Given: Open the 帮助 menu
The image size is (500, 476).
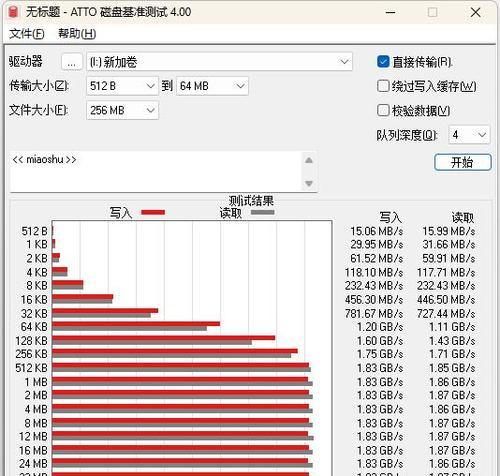Looking at the screenshot, I should coord(77,33).
